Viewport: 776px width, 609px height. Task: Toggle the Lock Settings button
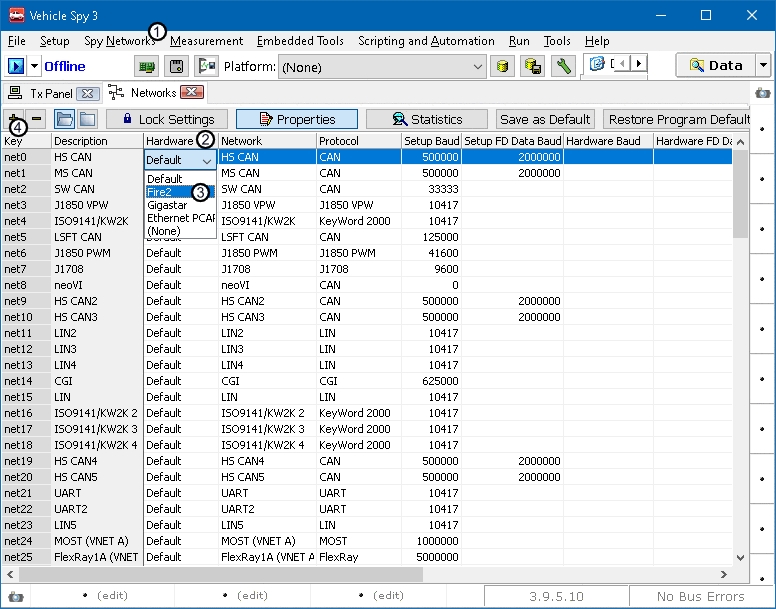tap(167, 119)
